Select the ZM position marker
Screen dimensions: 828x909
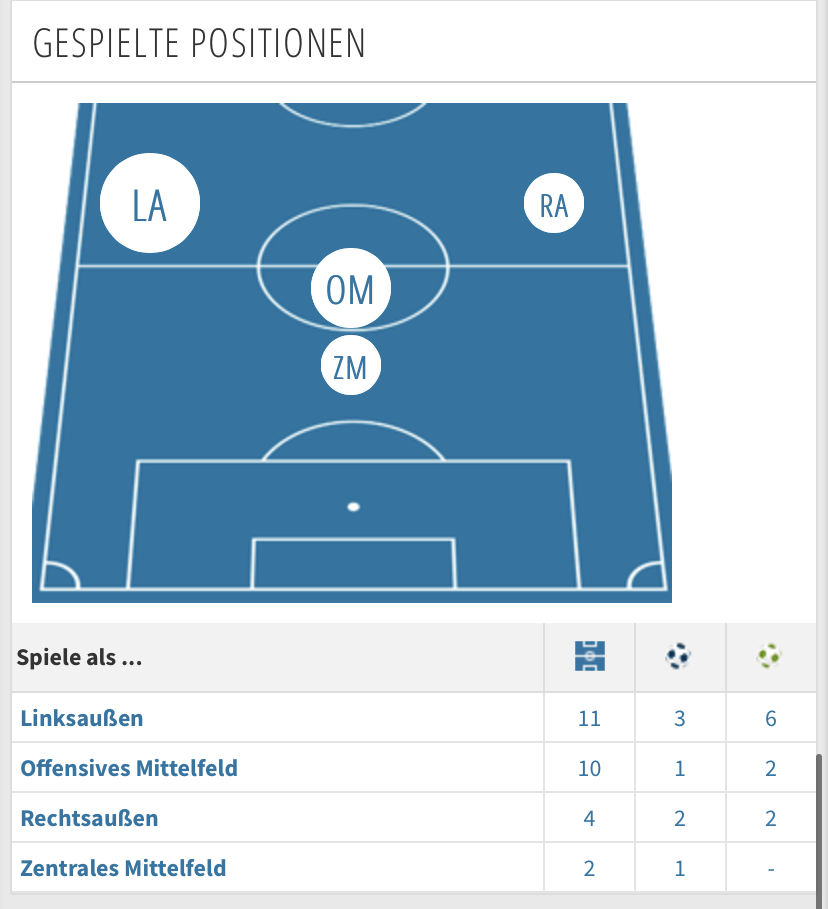point(351,365)
